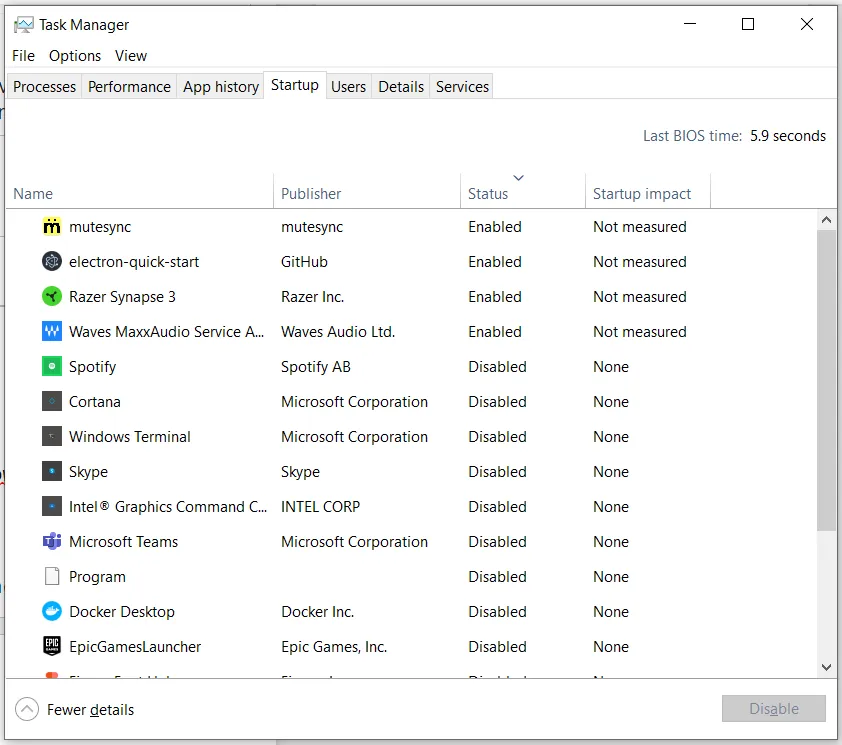Click None impact in Docker Desktop row

[x=611, y=611]
